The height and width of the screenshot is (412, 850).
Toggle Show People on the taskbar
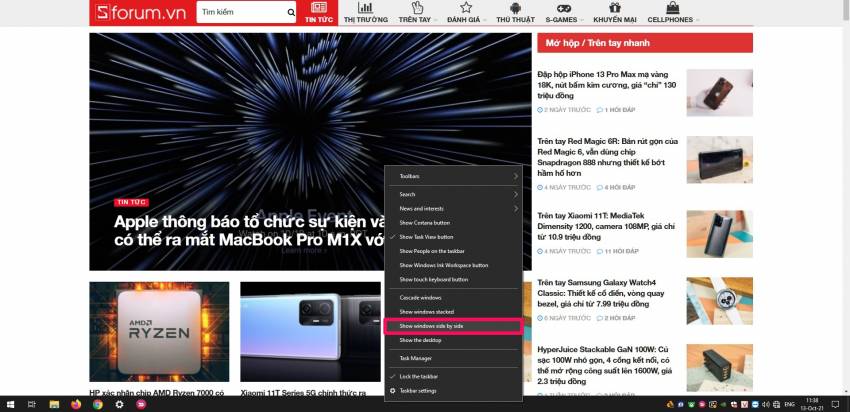coord(453,251)
